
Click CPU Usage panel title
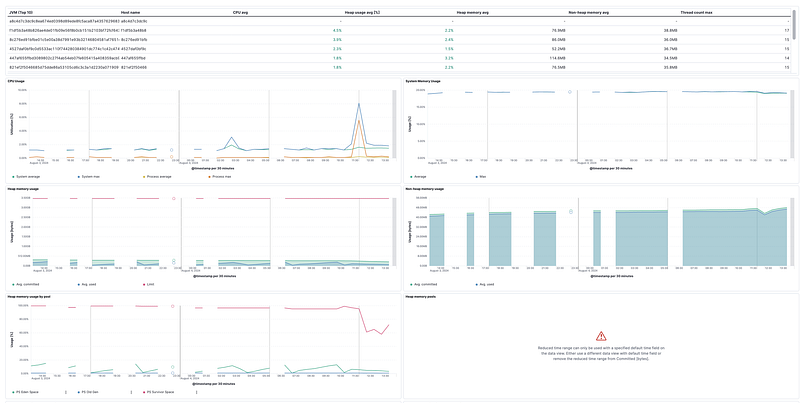click(x=16, y=81)
